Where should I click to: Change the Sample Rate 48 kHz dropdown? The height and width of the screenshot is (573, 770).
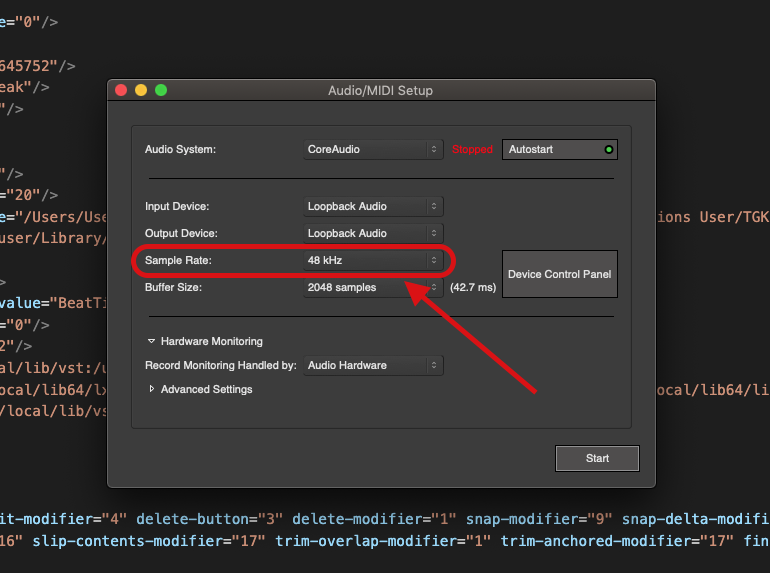[x=373, y=260]
